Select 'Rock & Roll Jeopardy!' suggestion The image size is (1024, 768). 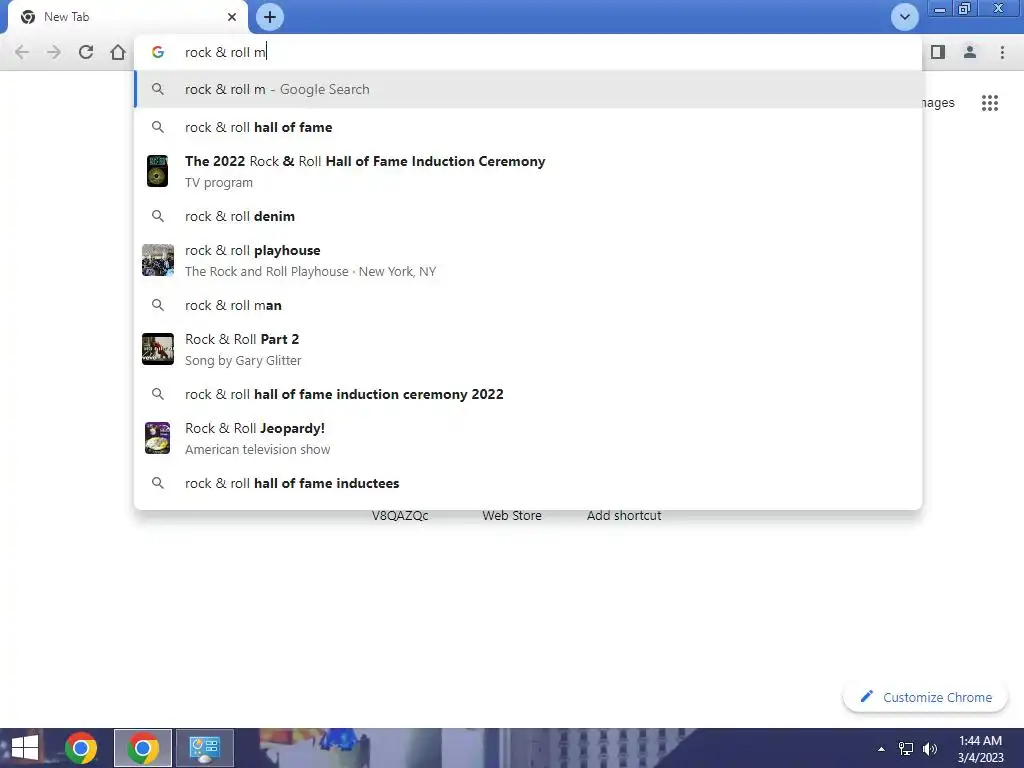(x=528, y=438)
